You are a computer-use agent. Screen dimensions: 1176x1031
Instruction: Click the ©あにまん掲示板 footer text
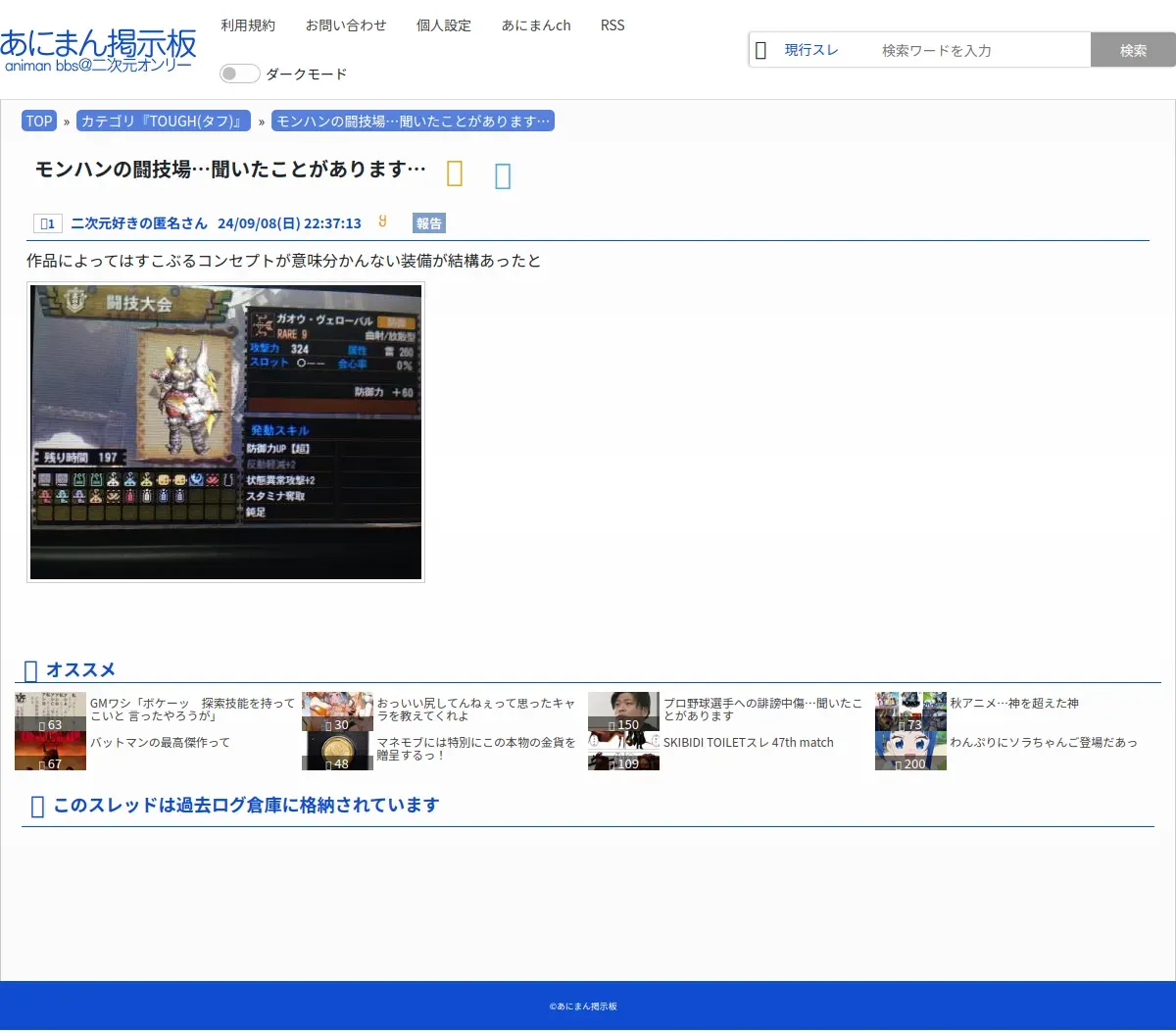pos(583,1006)
